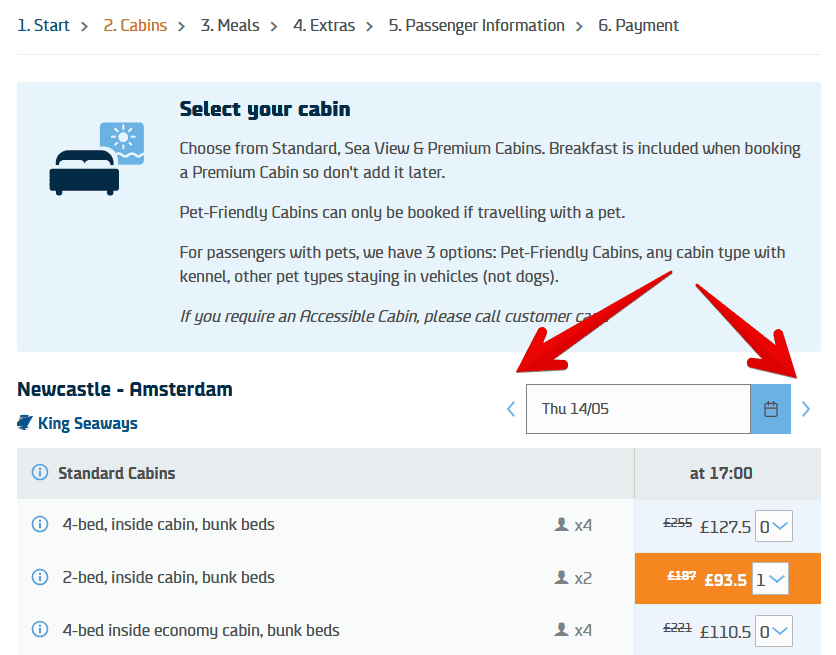Screen dimensions: 836x655
Task: Select the highlighted £93.5 price cell
Action: pyautogui.click(x=709, y=579)
